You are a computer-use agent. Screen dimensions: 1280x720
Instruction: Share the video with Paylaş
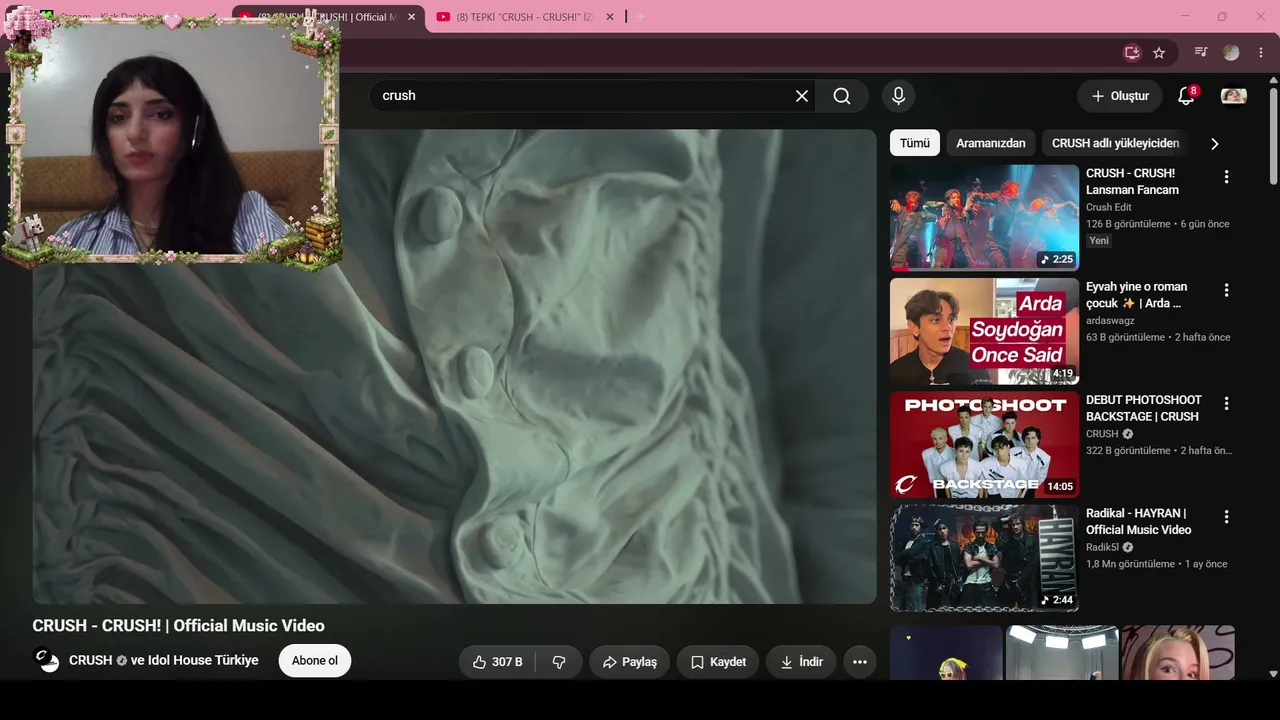[x=630, y=662]
